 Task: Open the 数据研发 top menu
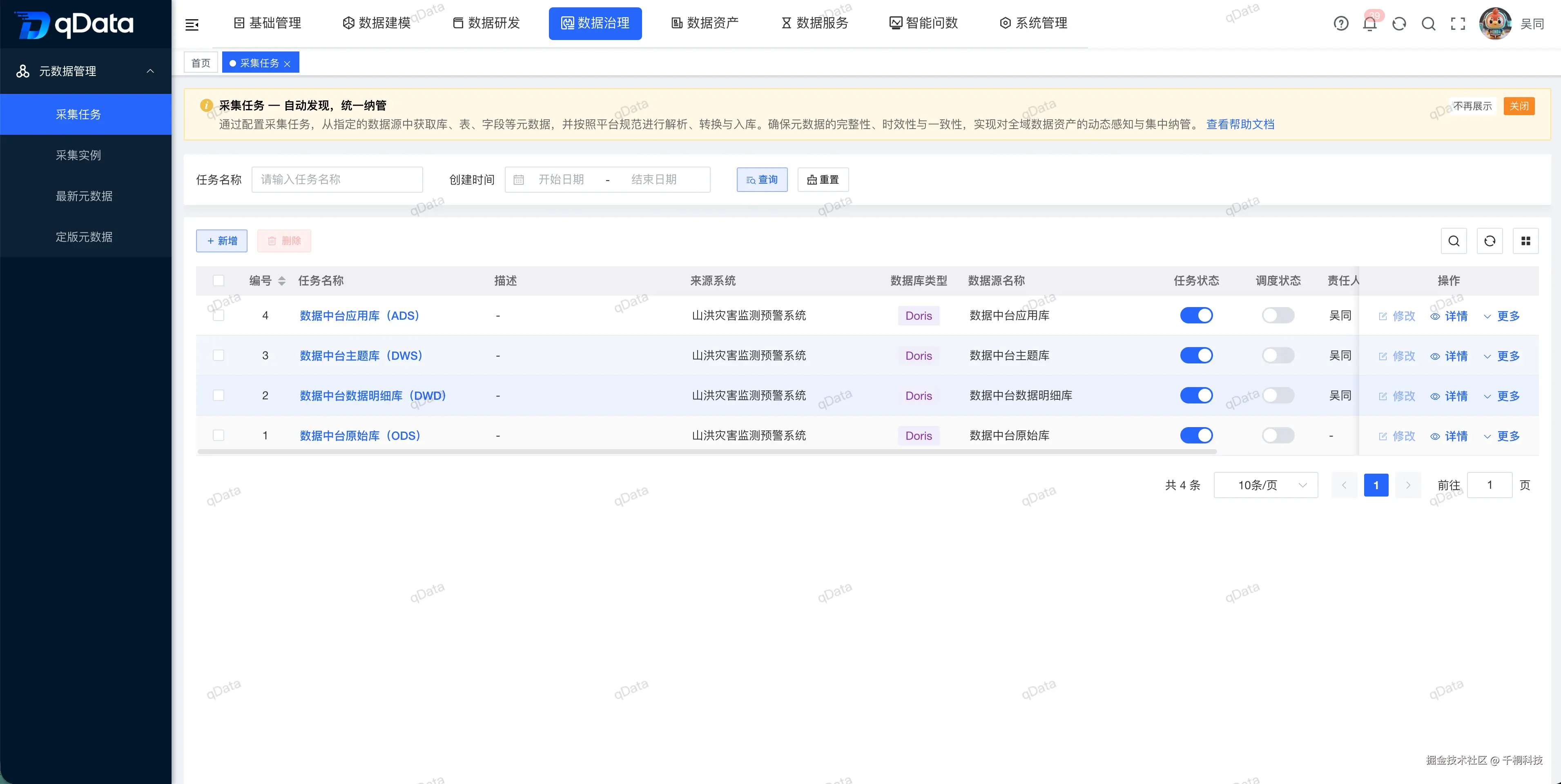(486, 23)
